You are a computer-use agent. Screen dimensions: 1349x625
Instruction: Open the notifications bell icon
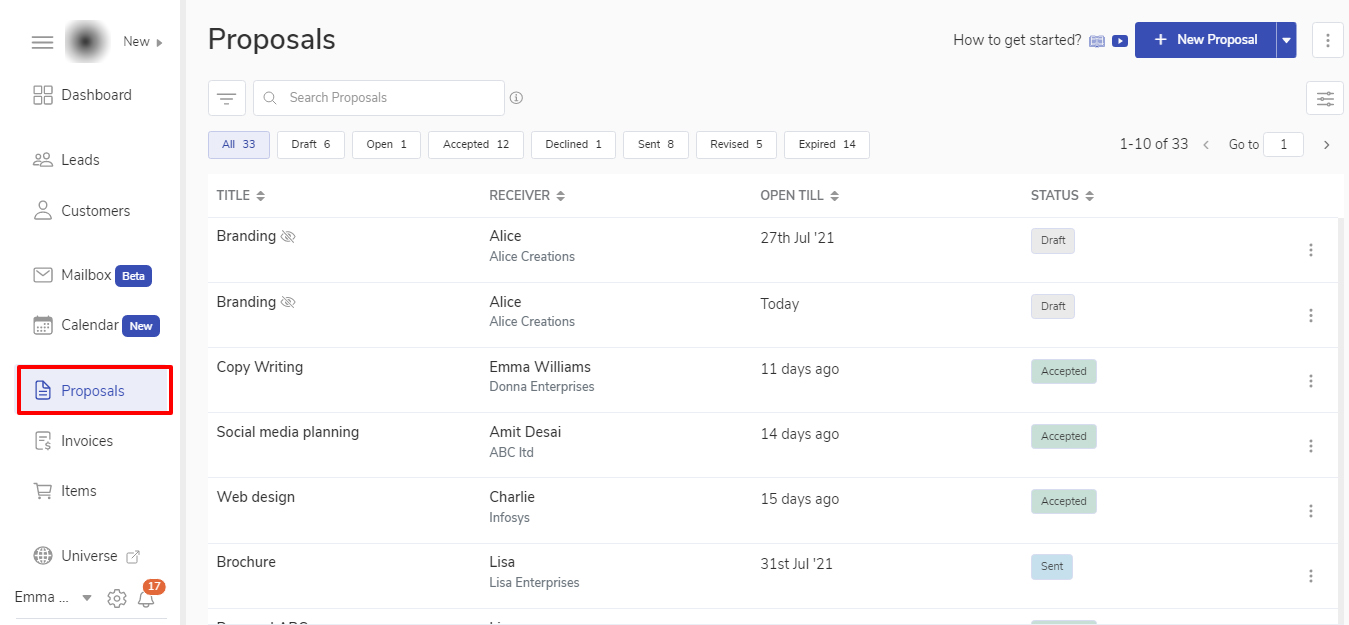147,599
